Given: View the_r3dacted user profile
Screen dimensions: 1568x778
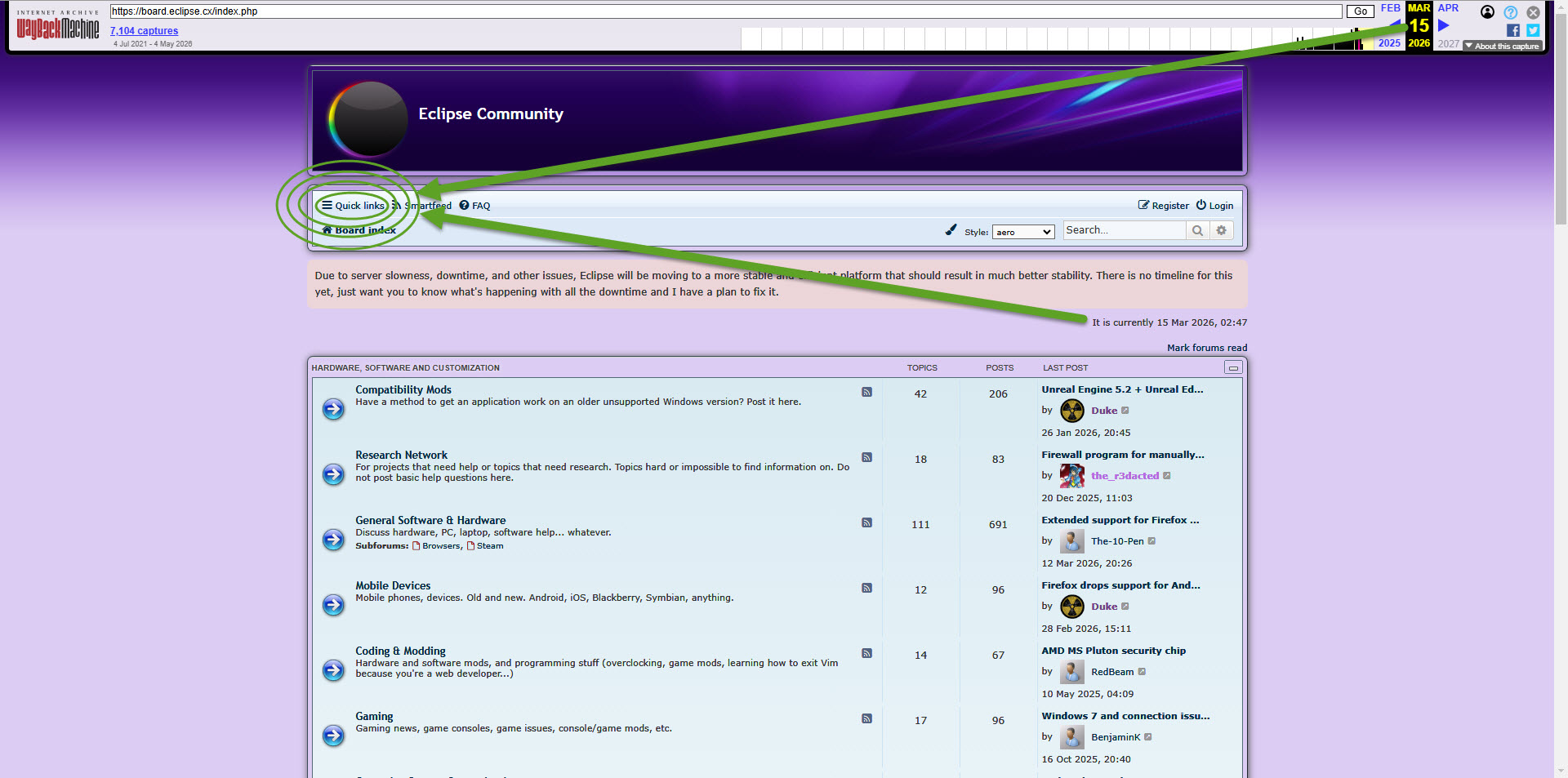Looking at the screenshot, I should tap(1125, 476).
